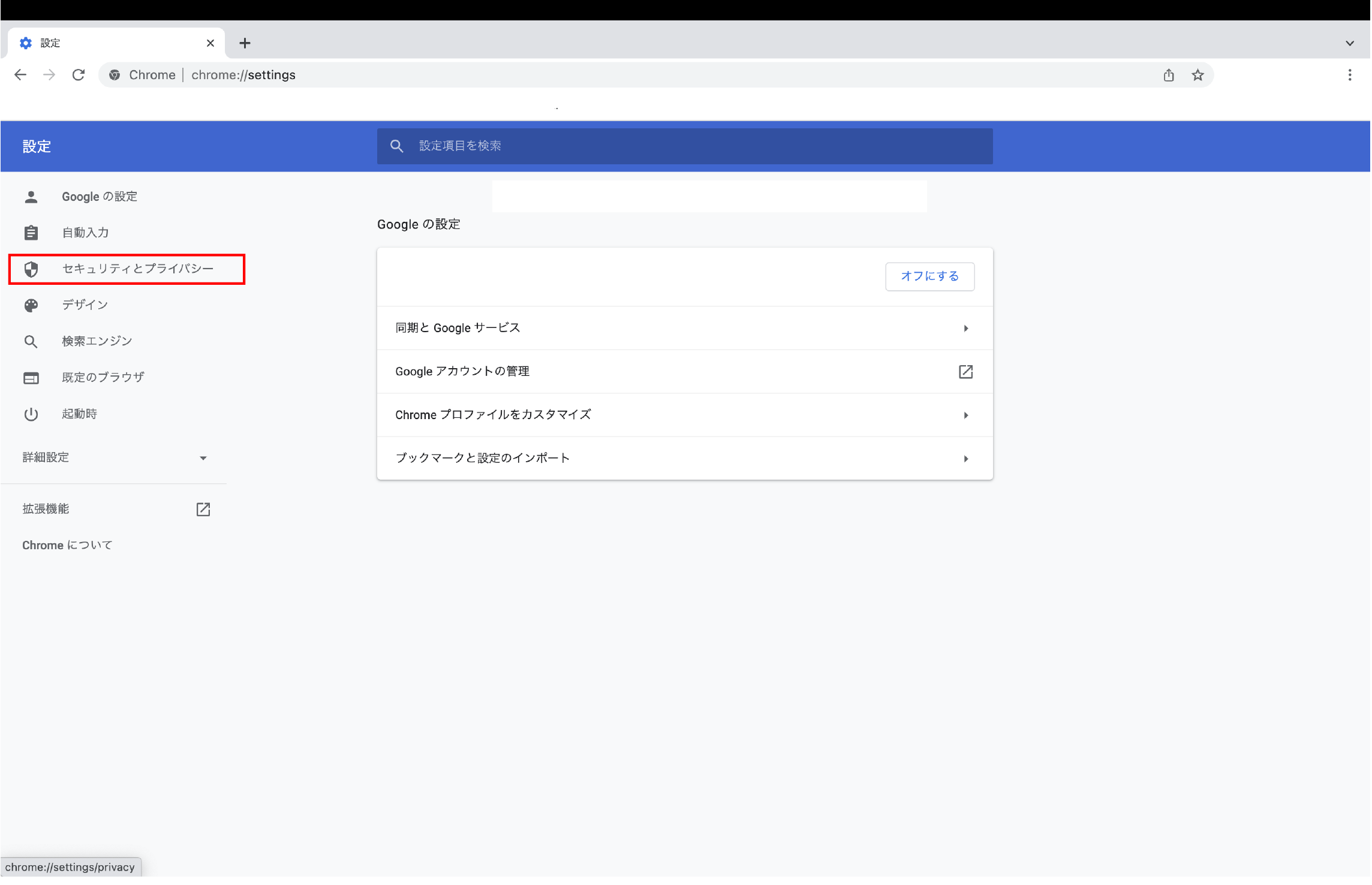
Task: Open Google アカウントの管理 link row
Action: click(685, 371)
